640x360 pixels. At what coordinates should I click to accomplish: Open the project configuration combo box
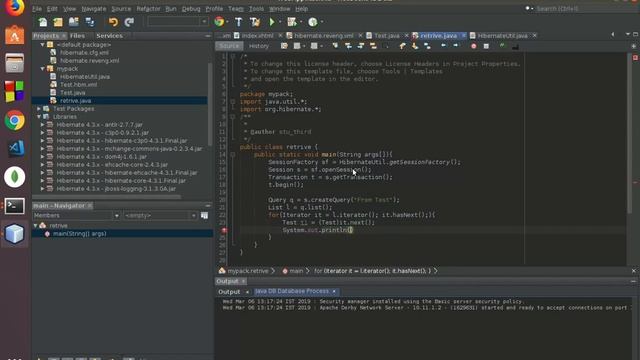coord(178,22)
